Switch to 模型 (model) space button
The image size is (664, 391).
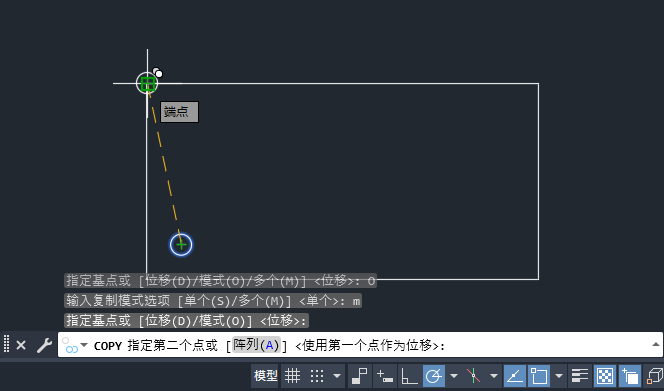click(266, 375)
